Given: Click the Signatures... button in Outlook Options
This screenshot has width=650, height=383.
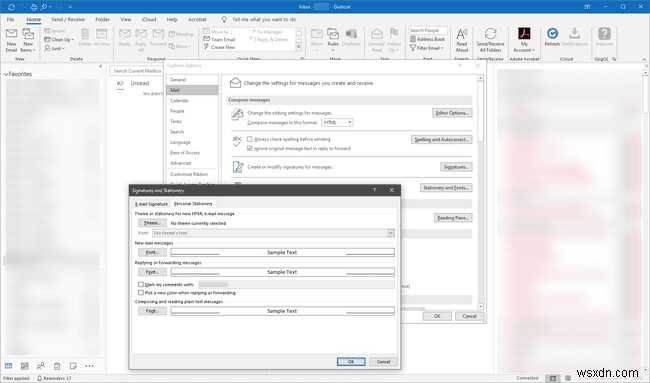Looking at the screenshot, I should [x=456, y=167].
